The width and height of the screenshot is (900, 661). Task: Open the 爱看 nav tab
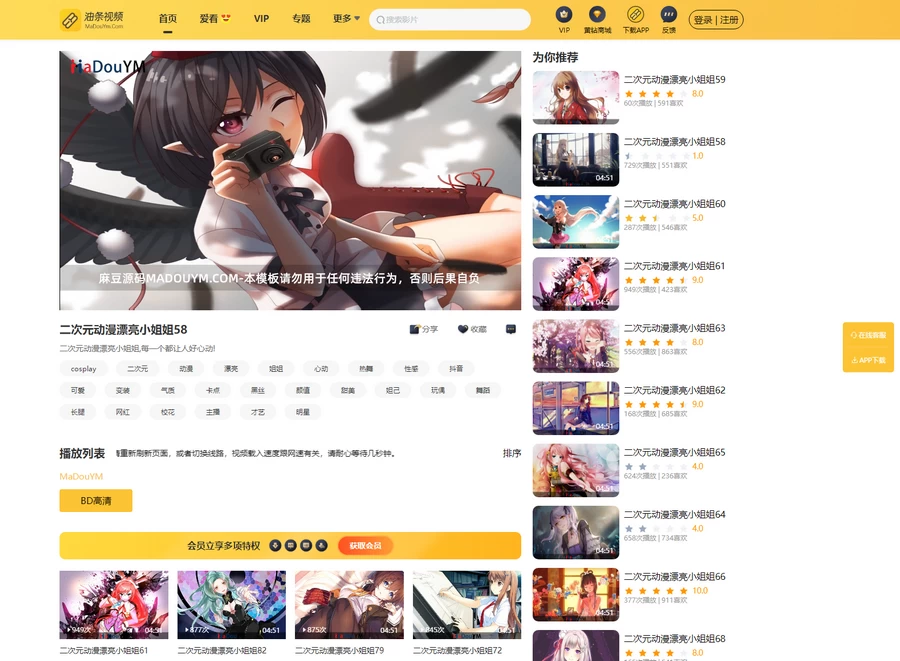215,18
